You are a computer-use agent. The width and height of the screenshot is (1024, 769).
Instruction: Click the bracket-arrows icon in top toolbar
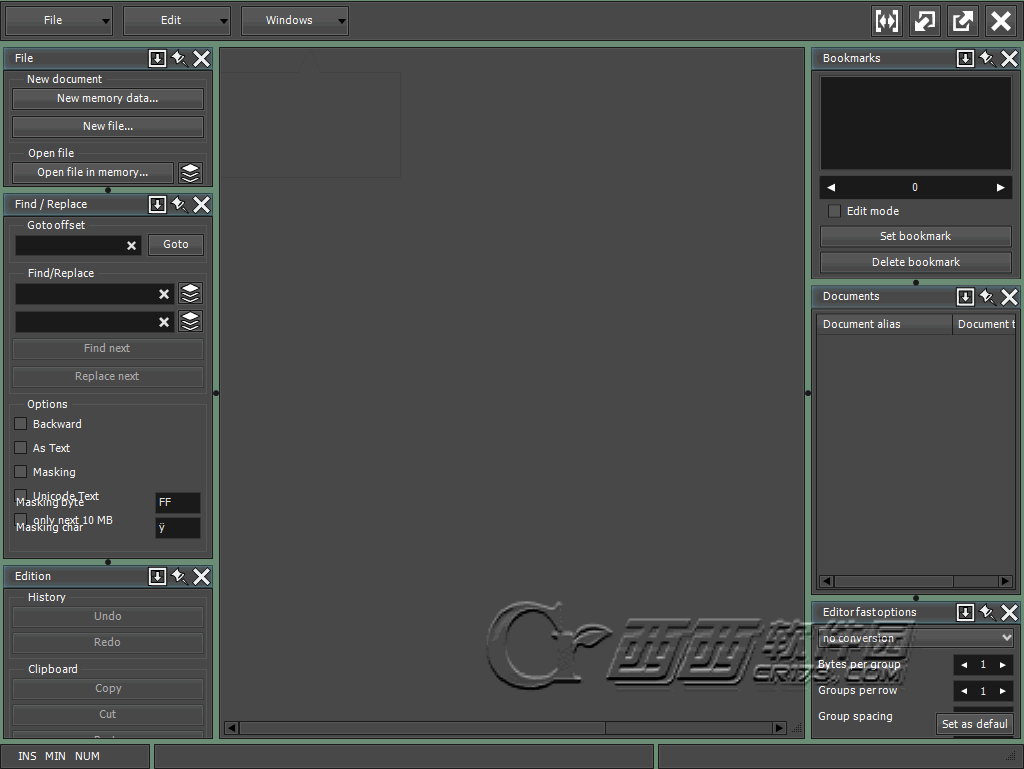click(x=886, y=21)
